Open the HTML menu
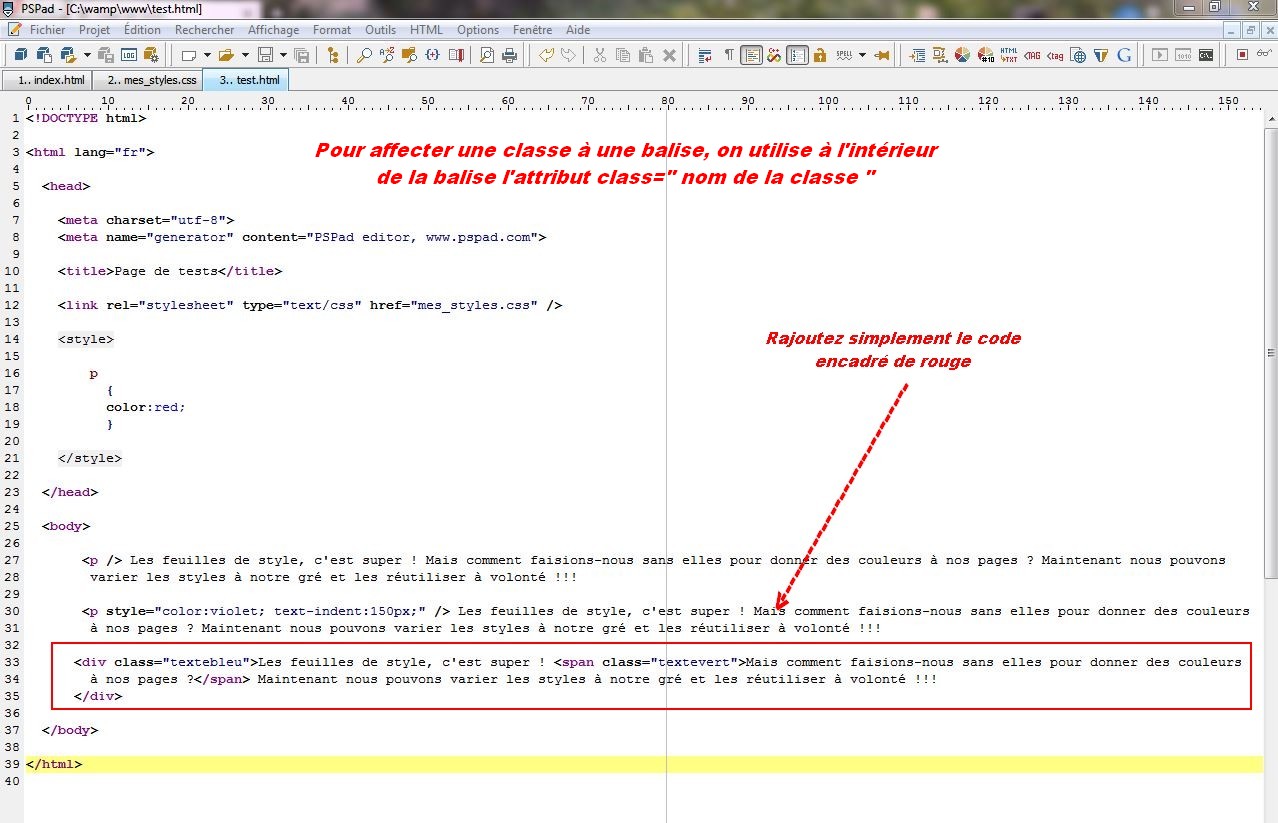This screenshot has width=1278, height=823. [x=426, y=30]
